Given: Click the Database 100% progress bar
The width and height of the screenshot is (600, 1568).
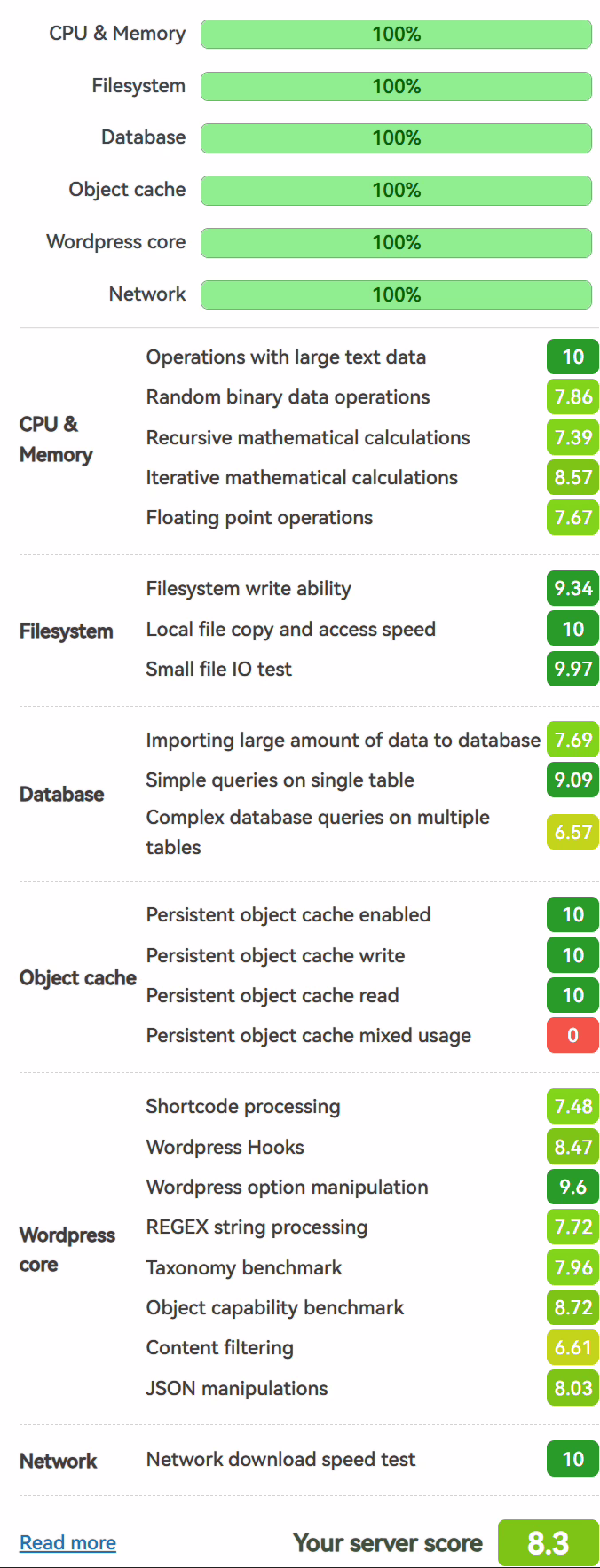Looking at the screenshot, I should coord(396,137).
